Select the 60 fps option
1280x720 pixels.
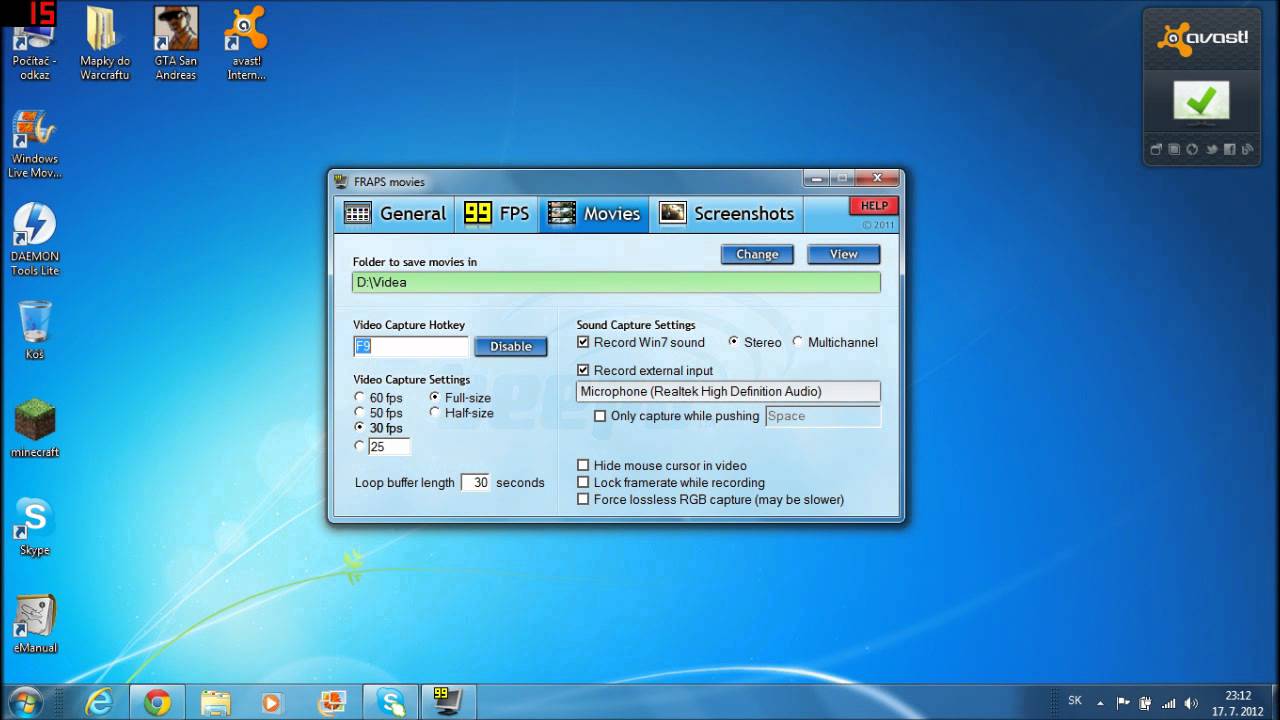pos(379,398)
